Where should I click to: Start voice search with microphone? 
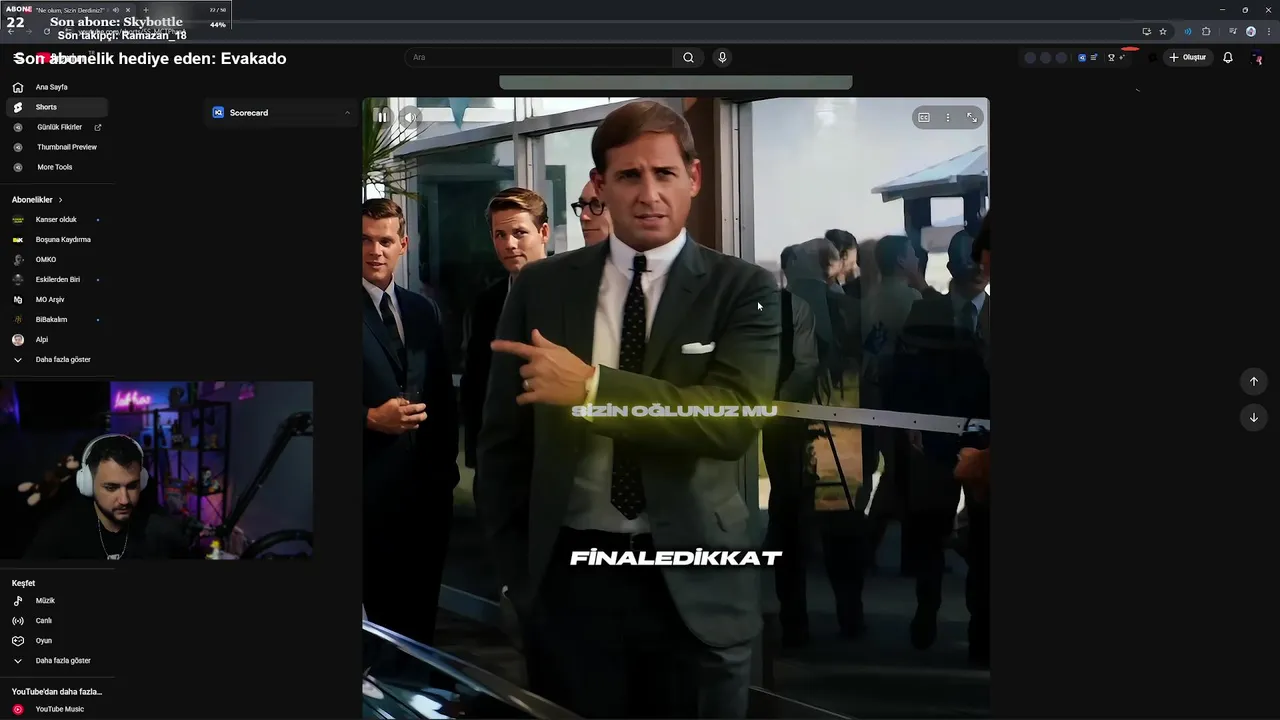pyautogui.click(x=722, y=57)
